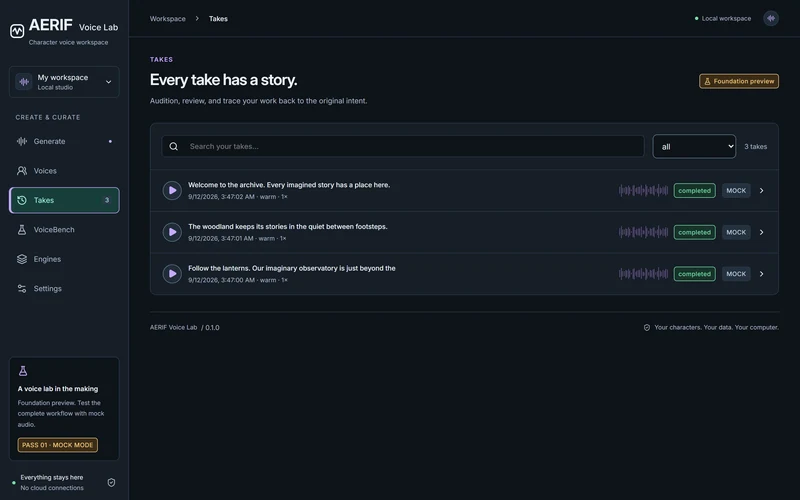Click the Takes history clock icon
The height and width of the screenshot is (500, 800).
(x=21, y=200)
